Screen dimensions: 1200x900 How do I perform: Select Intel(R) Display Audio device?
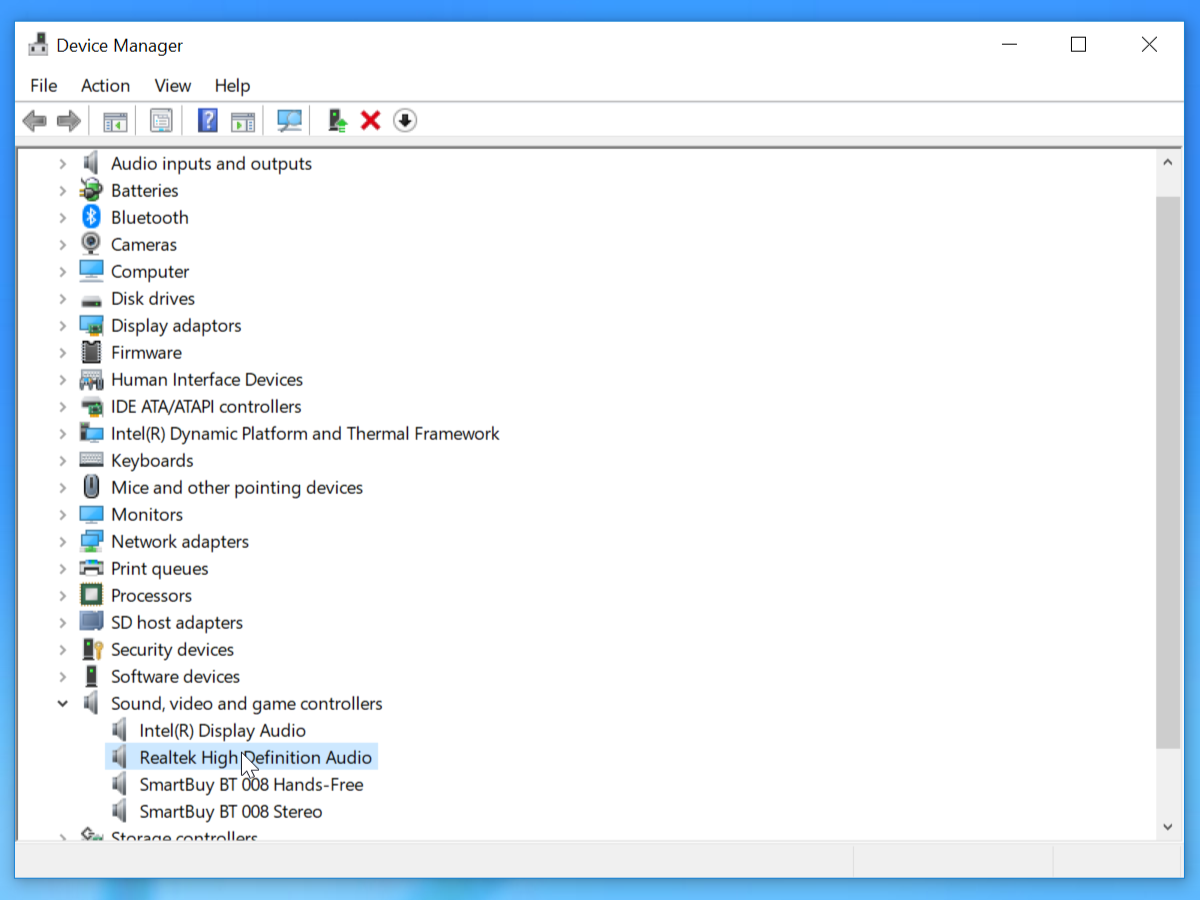pyautogui.click(x=222, y=731)
